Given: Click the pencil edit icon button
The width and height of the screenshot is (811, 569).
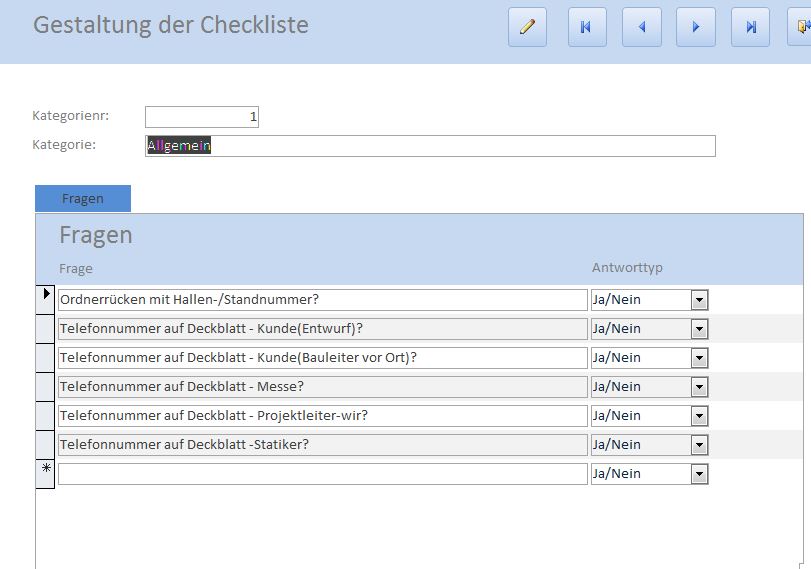Looking at the screenshot, I should point(527,27).
